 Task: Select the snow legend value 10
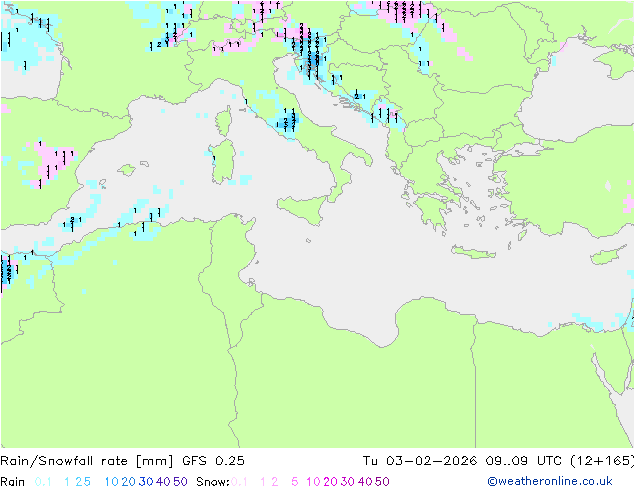(313, 482)
